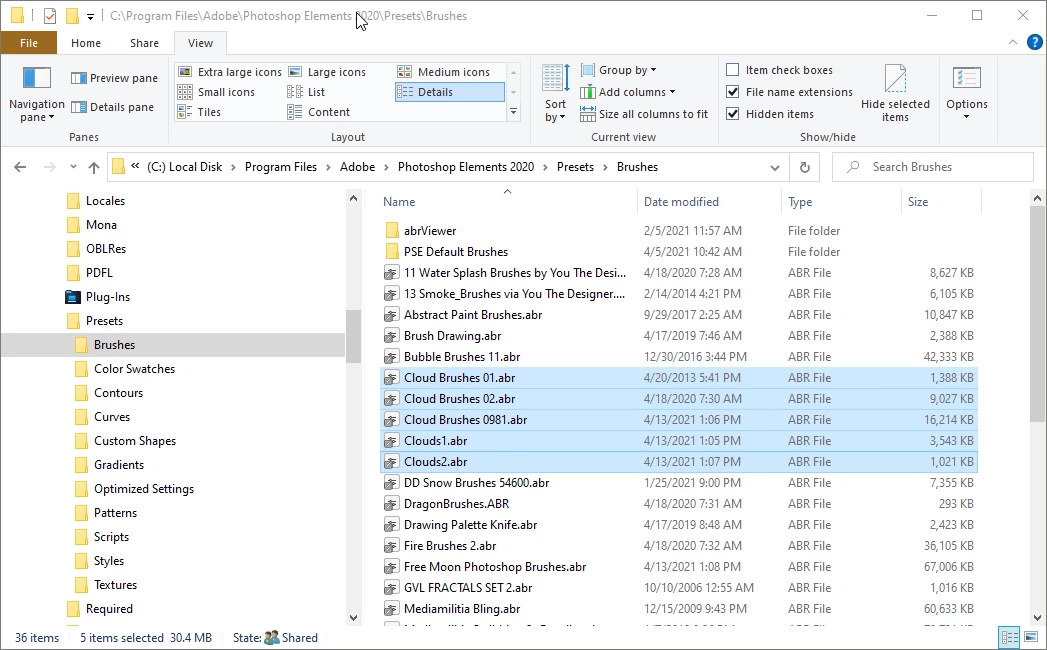Image resolution: width=1047 pixels, height=650 pixels.
Task: Open Options dropdown arrow
Action: (966, 118)
